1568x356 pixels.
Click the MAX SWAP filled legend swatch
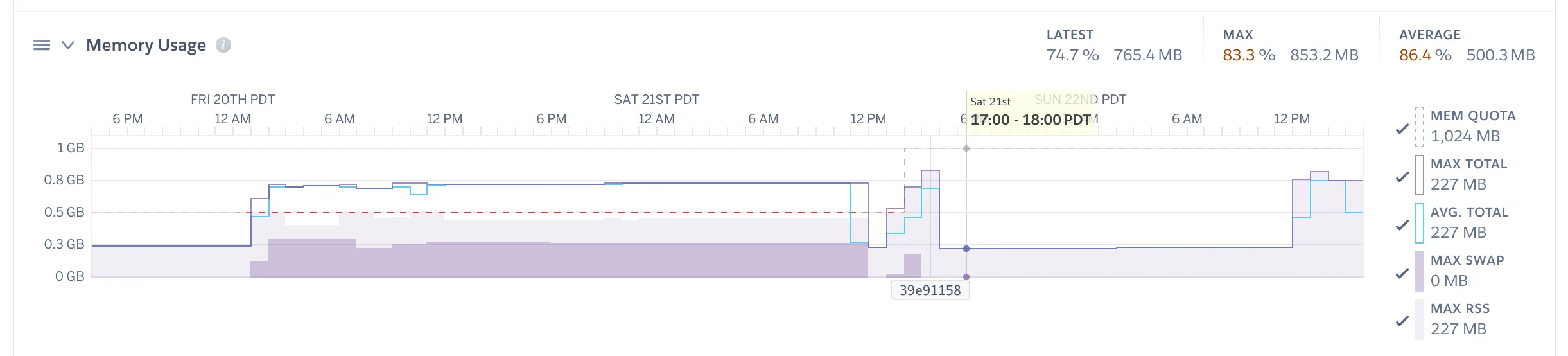(1420, 271)
